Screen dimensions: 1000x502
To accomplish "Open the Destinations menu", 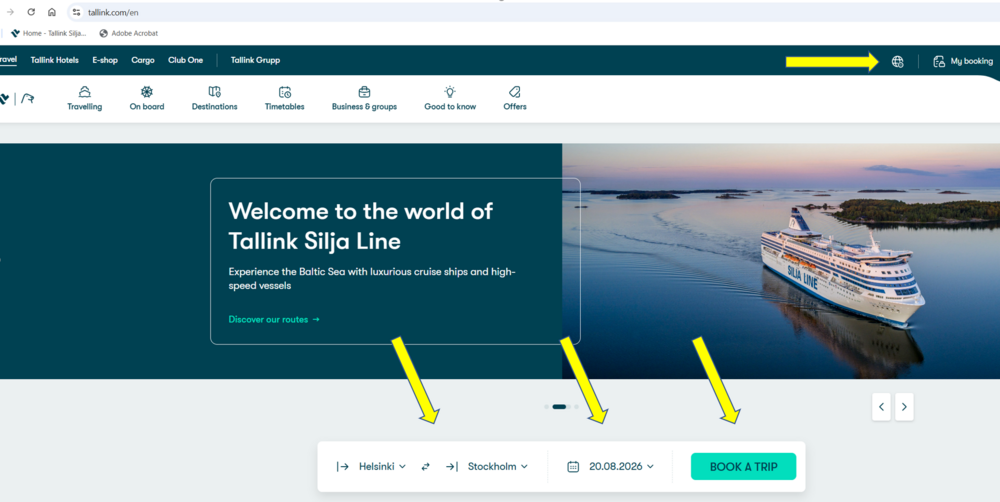I will 214,99.
